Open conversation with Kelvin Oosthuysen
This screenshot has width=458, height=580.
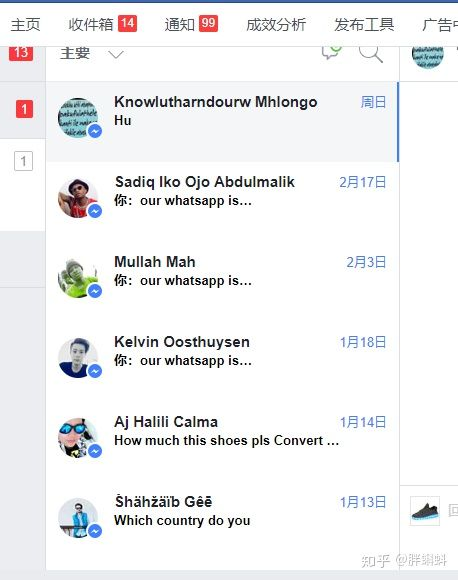[222, 356]
